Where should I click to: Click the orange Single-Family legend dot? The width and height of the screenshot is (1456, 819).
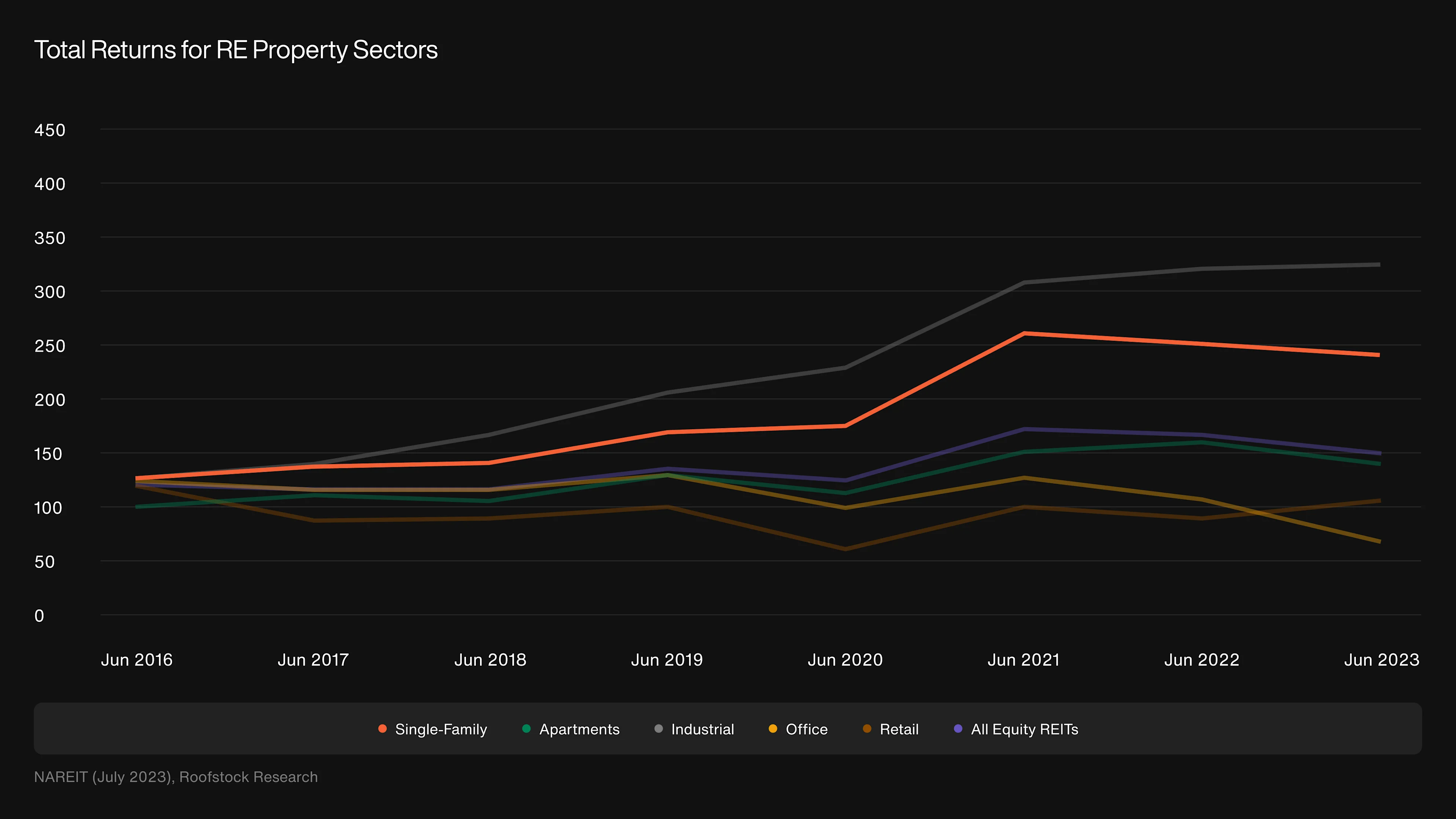383,728
